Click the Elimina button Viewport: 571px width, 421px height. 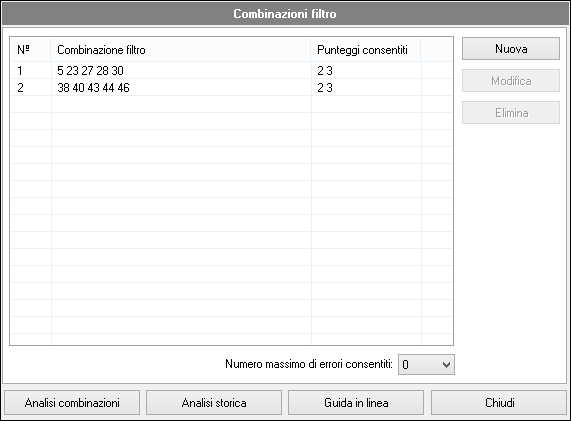coord(511,113)
